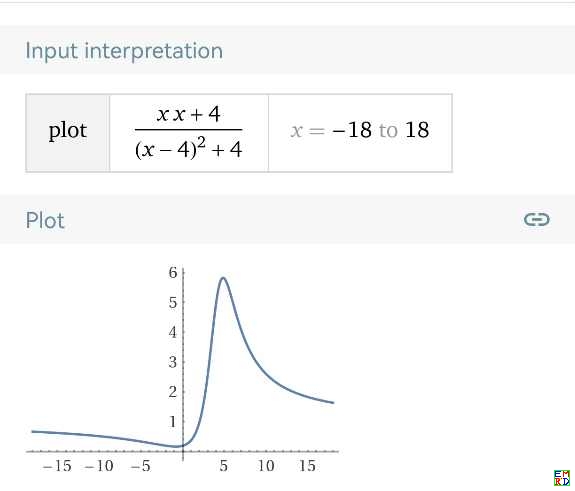Click the denominator (x − 4)² + 4

click(188, 149)
